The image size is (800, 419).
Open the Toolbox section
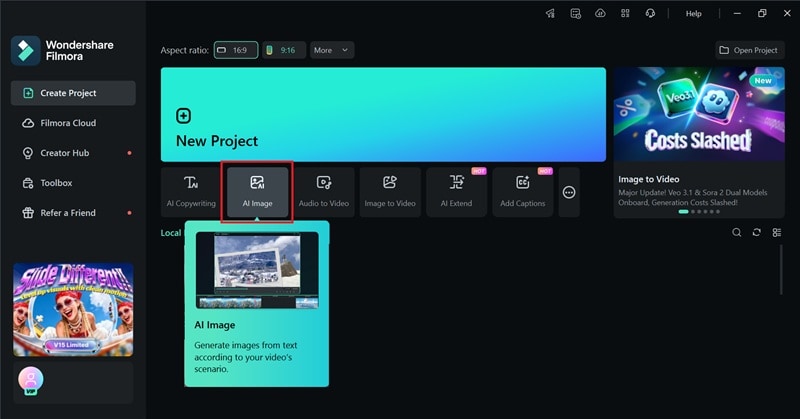point(73,183)
